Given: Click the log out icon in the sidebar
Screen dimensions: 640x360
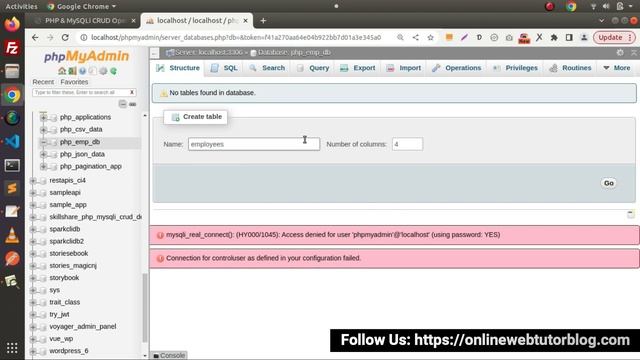Looking at the screenshot, I should coord(72,71).
